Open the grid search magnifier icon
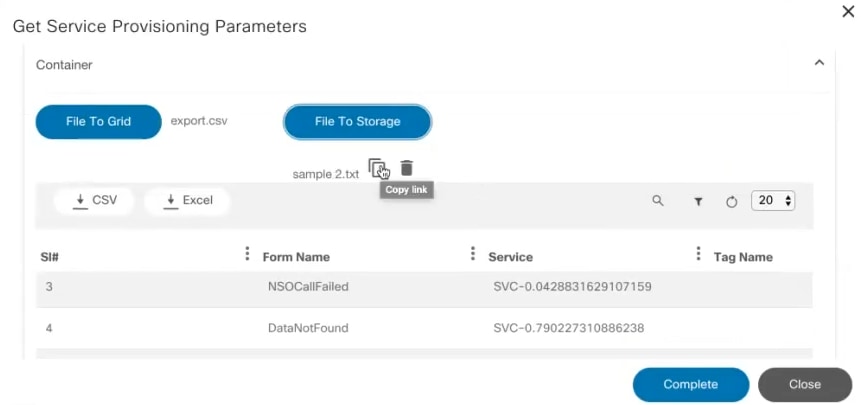This screenshot has width=862, height=405. click(658, 201)
